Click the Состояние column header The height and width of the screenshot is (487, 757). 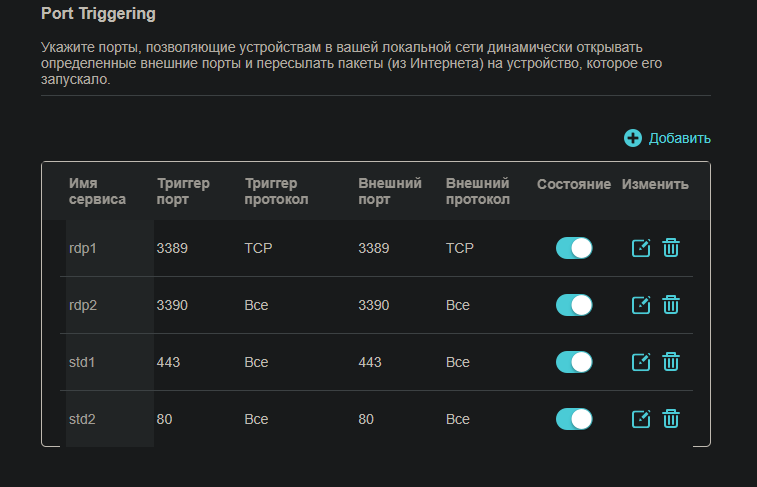[574, 184]
